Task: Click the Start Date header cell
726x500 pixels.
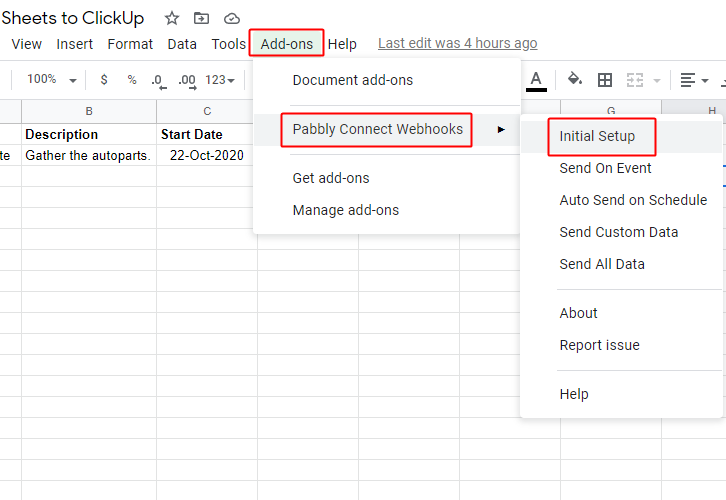Action: [x=207, y=134]
